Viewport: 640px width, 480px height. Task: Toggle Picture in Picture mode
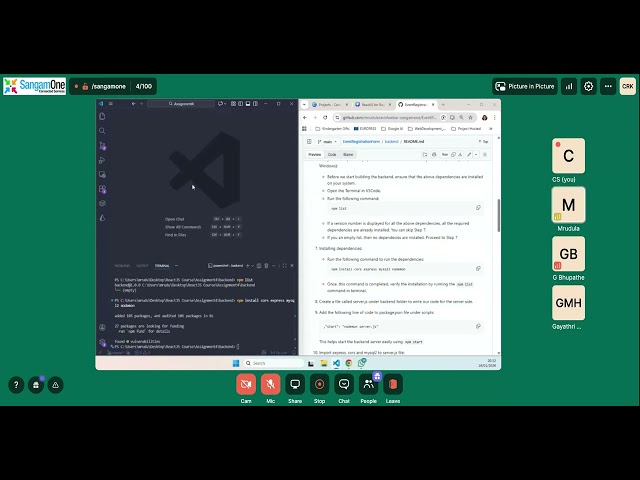[x=525, y=87]
